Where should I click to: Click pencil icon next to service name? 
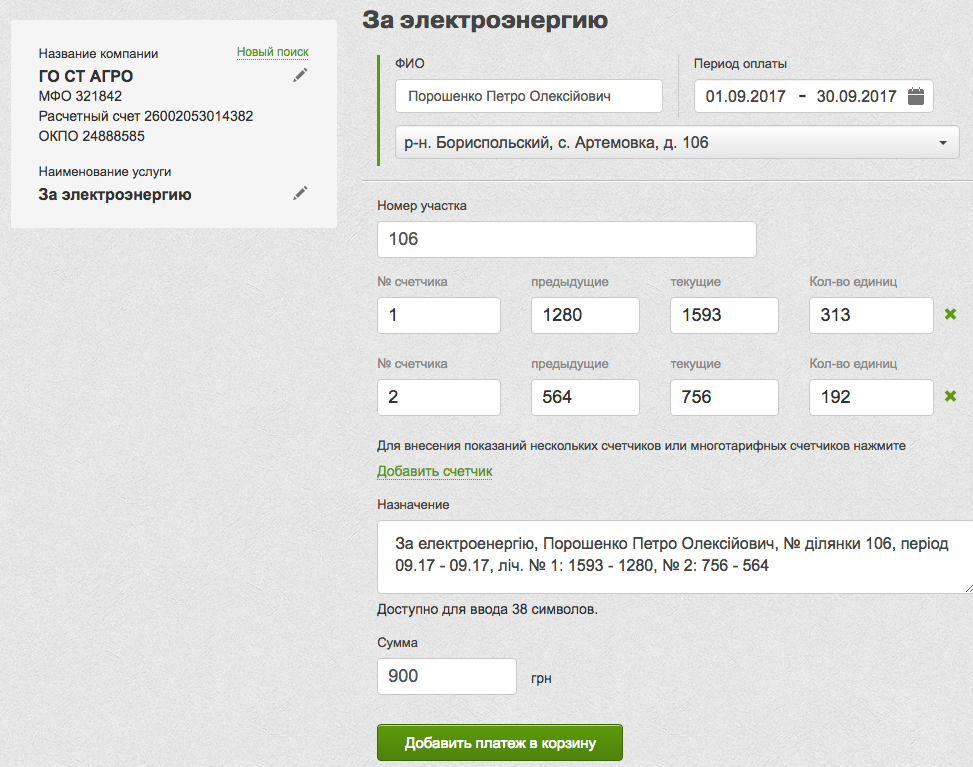[300, 193]
